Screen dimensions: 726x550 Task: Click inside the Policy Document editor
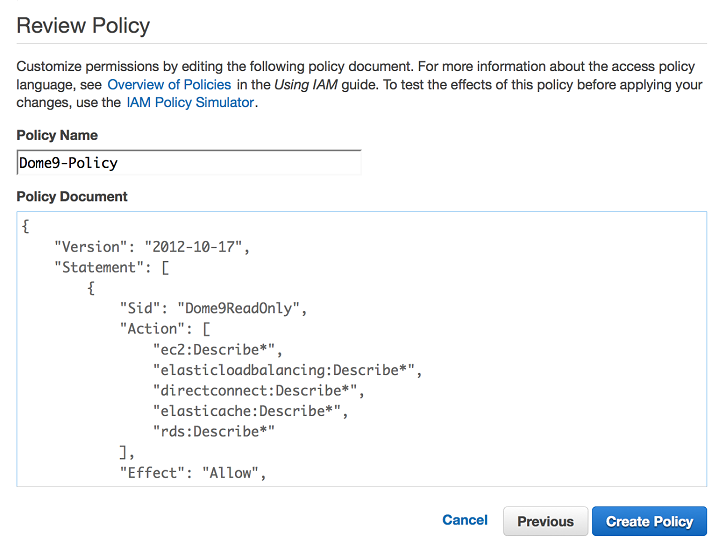tap(362, 349)
